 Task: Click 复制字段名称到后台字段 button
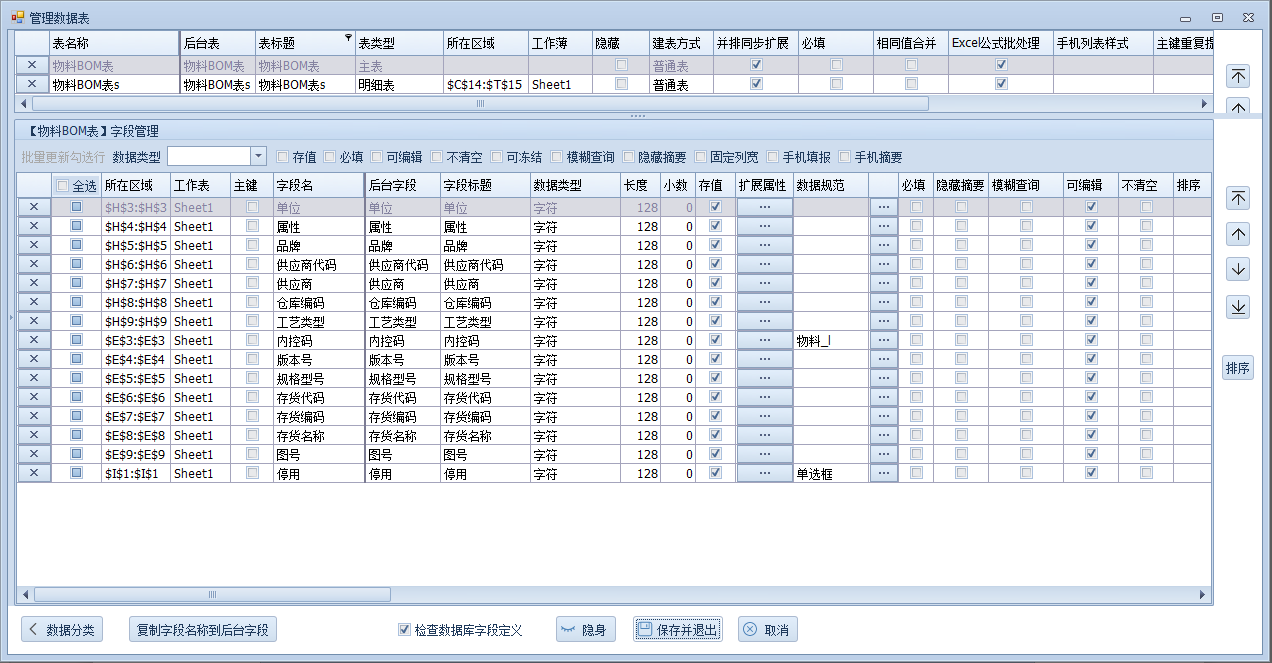tap(203, 630)
